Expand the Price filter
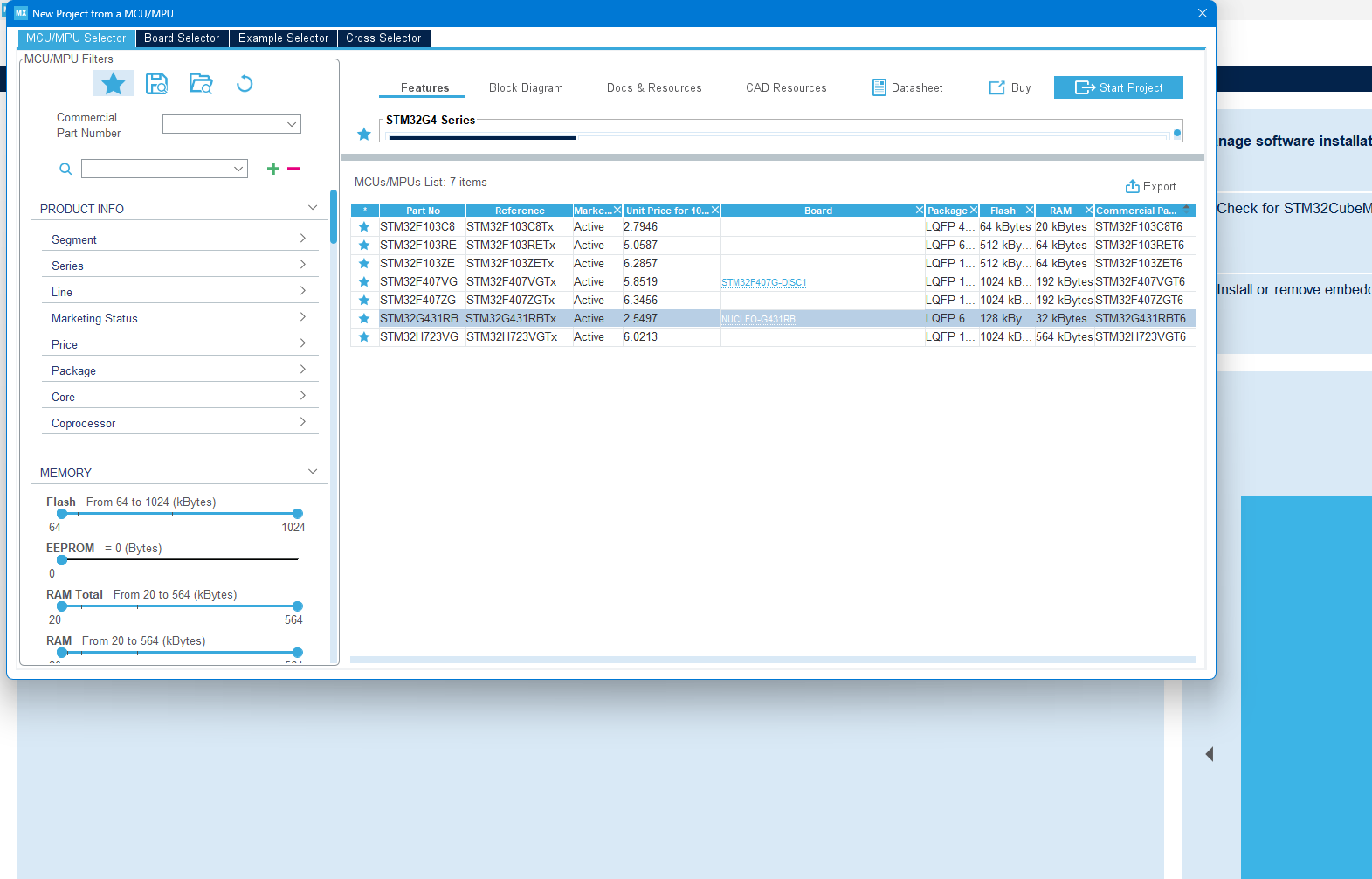This screenshot has height=879, width=1372. tap(302, 343)
